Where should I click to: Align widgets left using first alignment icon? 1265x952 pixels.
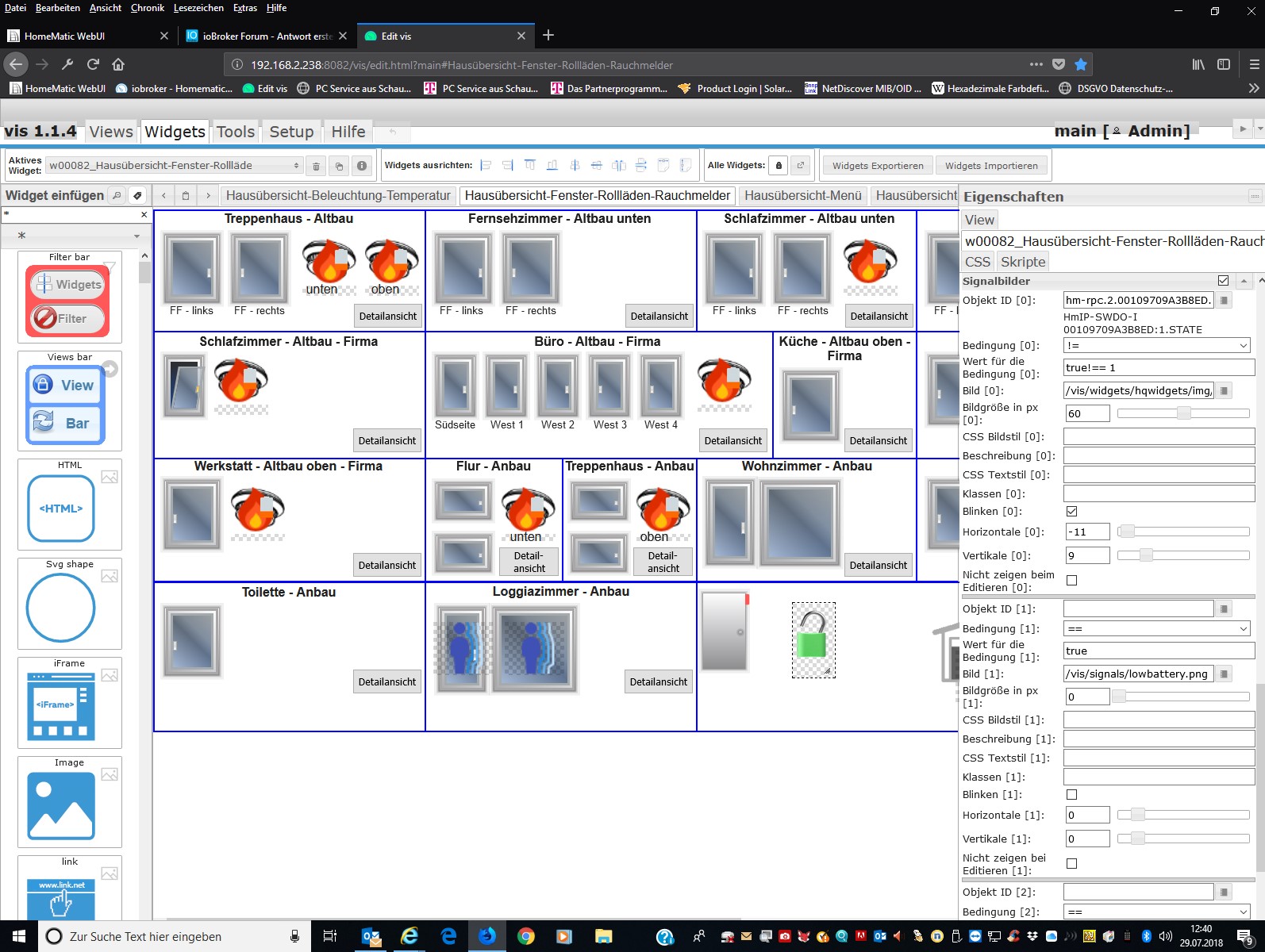coord(486,165)
